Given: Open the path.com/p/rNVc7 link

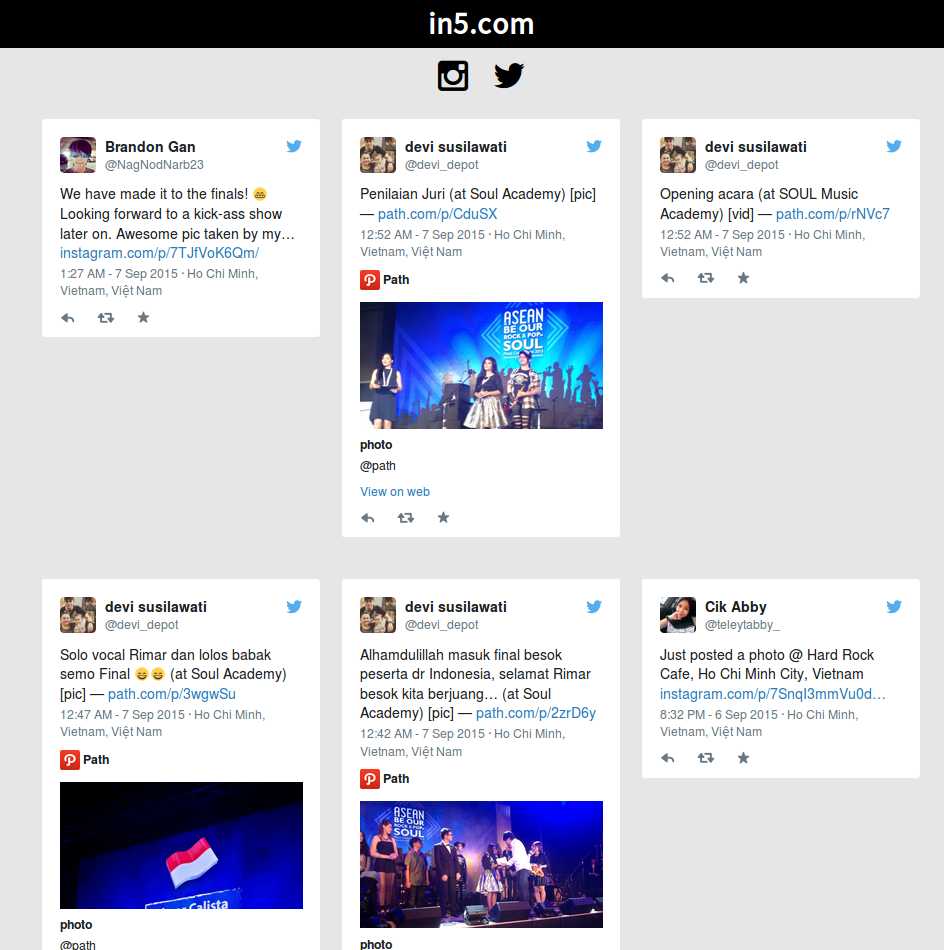Looking at the screenshot, I should [833, 214].
